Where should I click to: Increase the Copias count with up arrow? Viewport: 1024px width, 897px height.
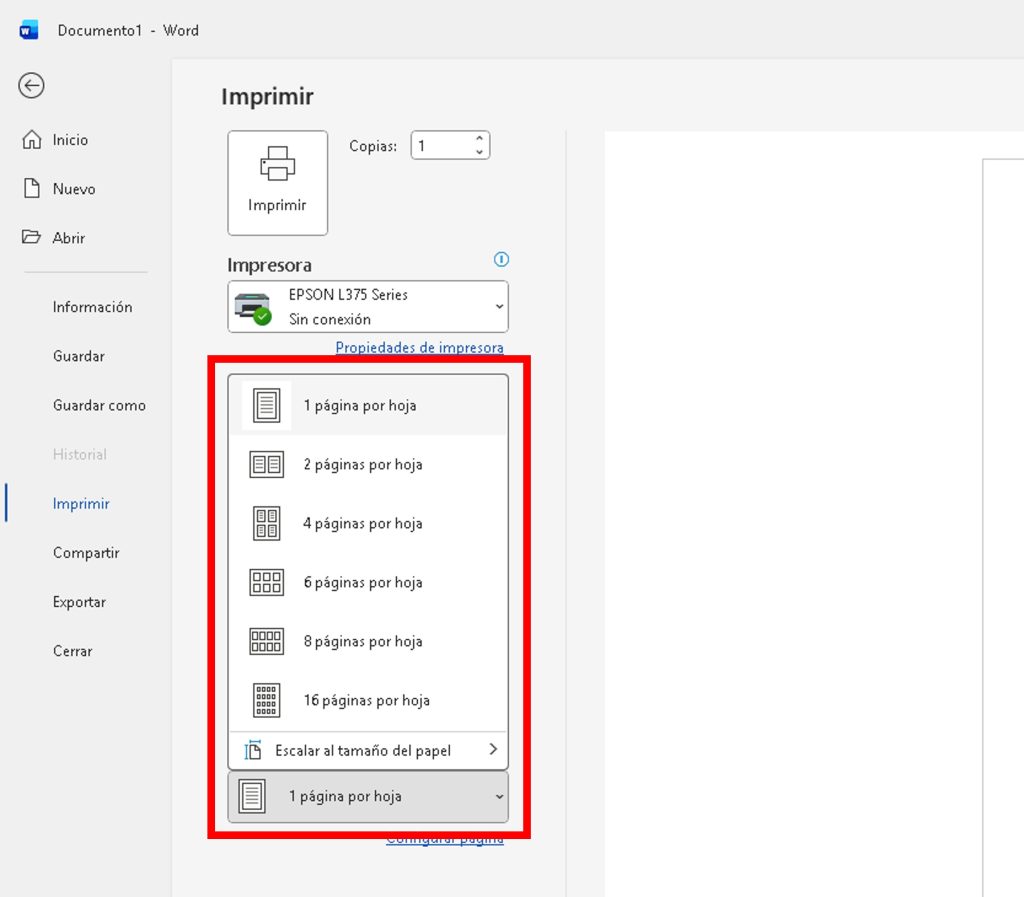[480, 139]
